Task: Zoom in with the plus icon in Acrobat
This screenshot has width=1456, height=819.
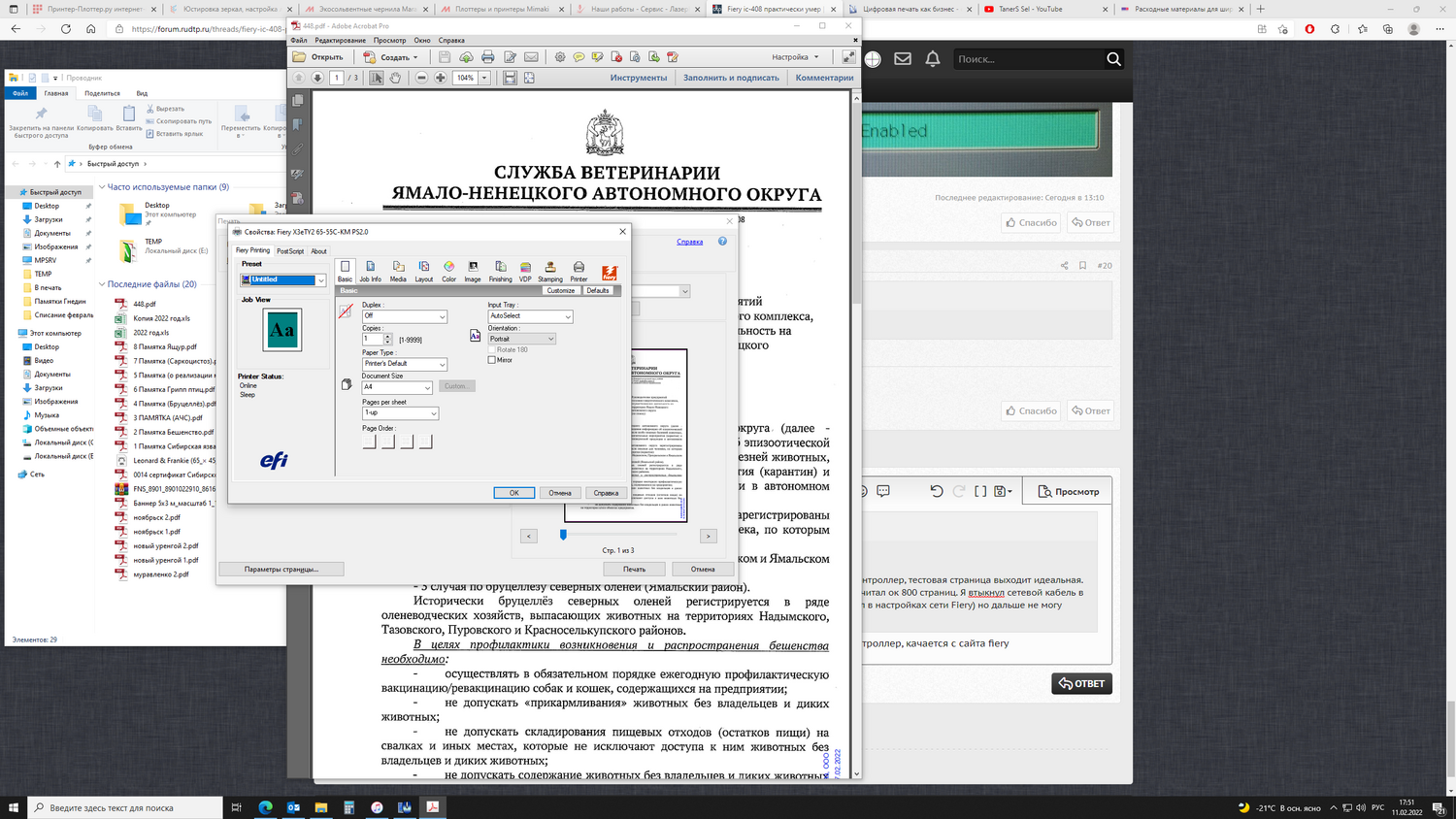Action: 441,78
